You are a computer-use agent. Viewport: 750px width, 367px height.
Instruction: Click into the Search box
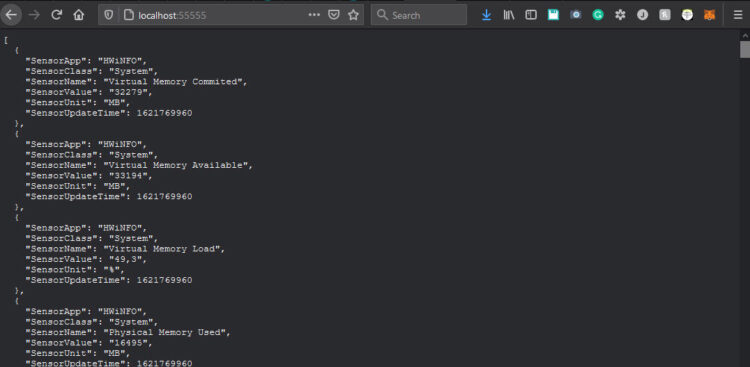tap(419, 15)
